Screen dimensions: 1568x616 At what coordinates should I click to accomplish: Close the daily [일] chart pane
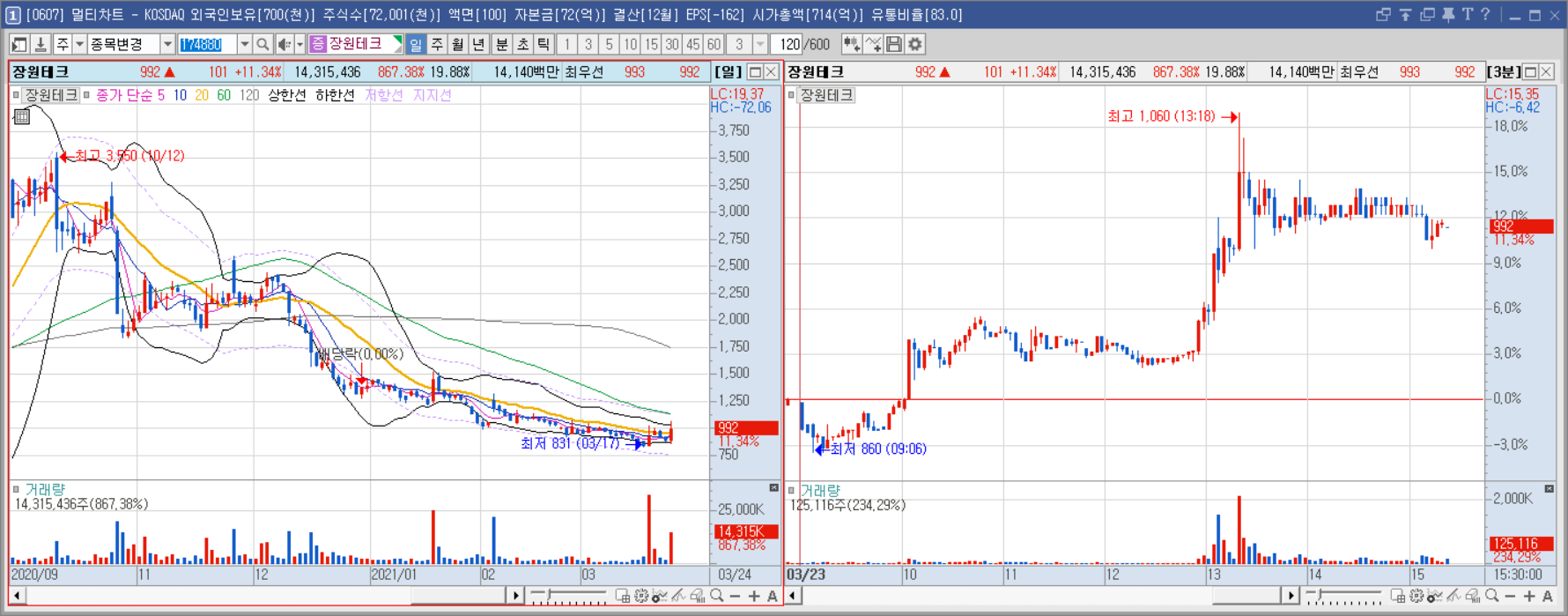click(772, 71)
